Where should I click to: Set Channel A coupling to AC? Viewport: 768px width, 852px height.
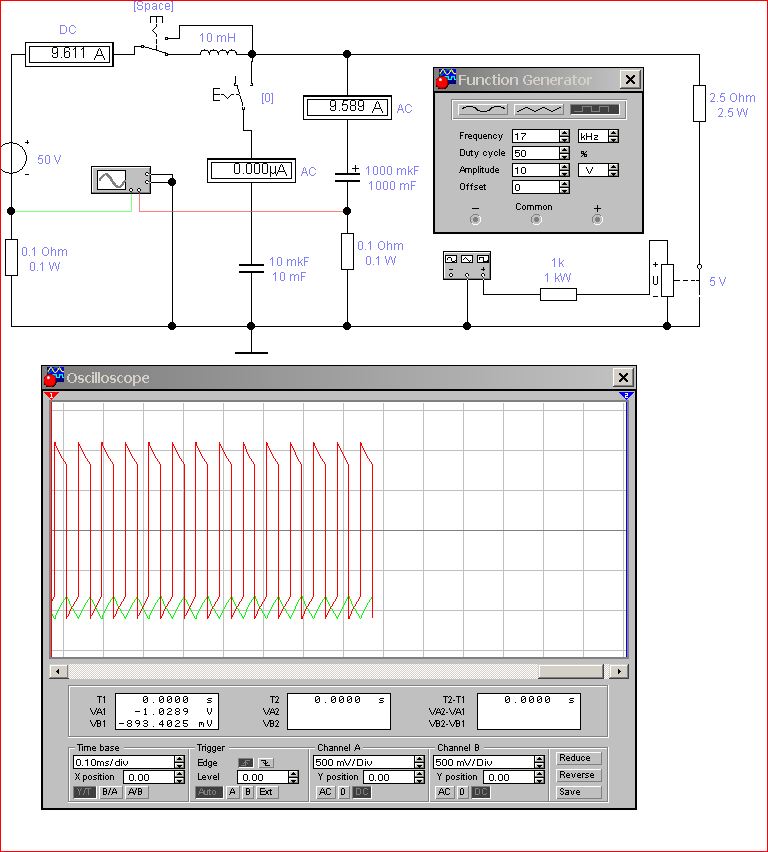[325, 792]
